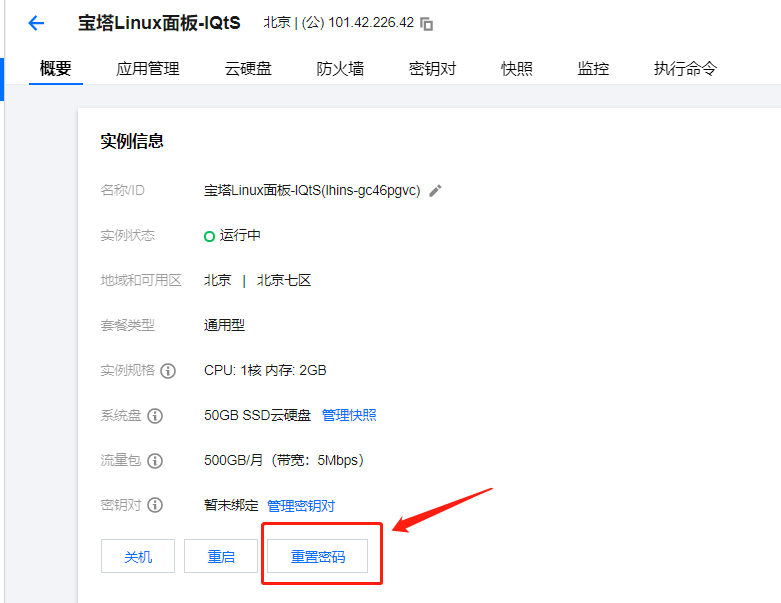
Task: Click the 实例信息 heading
Action: tap(132, 141)
